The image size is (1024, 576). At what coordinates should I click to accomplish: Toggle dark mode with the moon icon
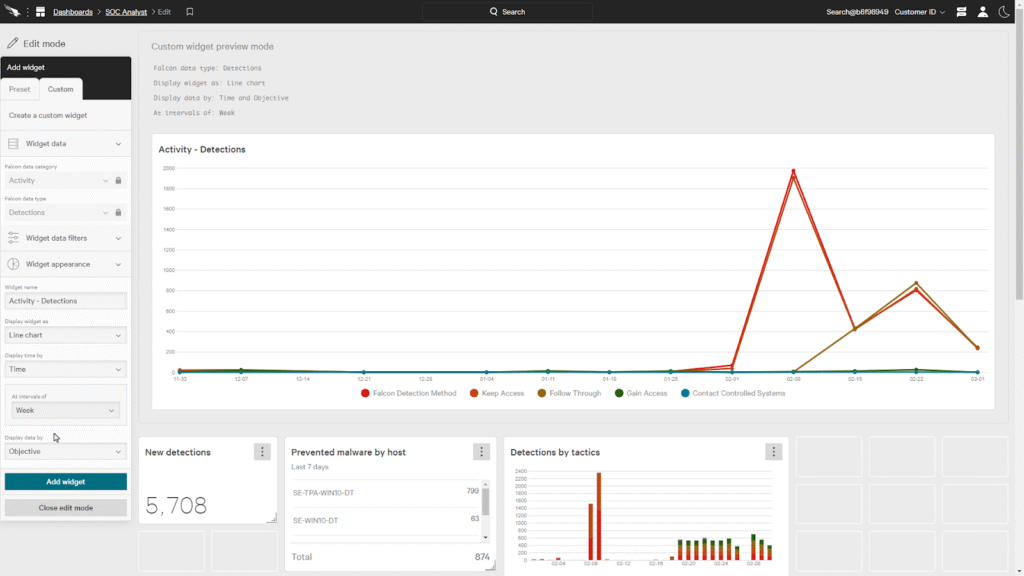(x=1005, y=12)
